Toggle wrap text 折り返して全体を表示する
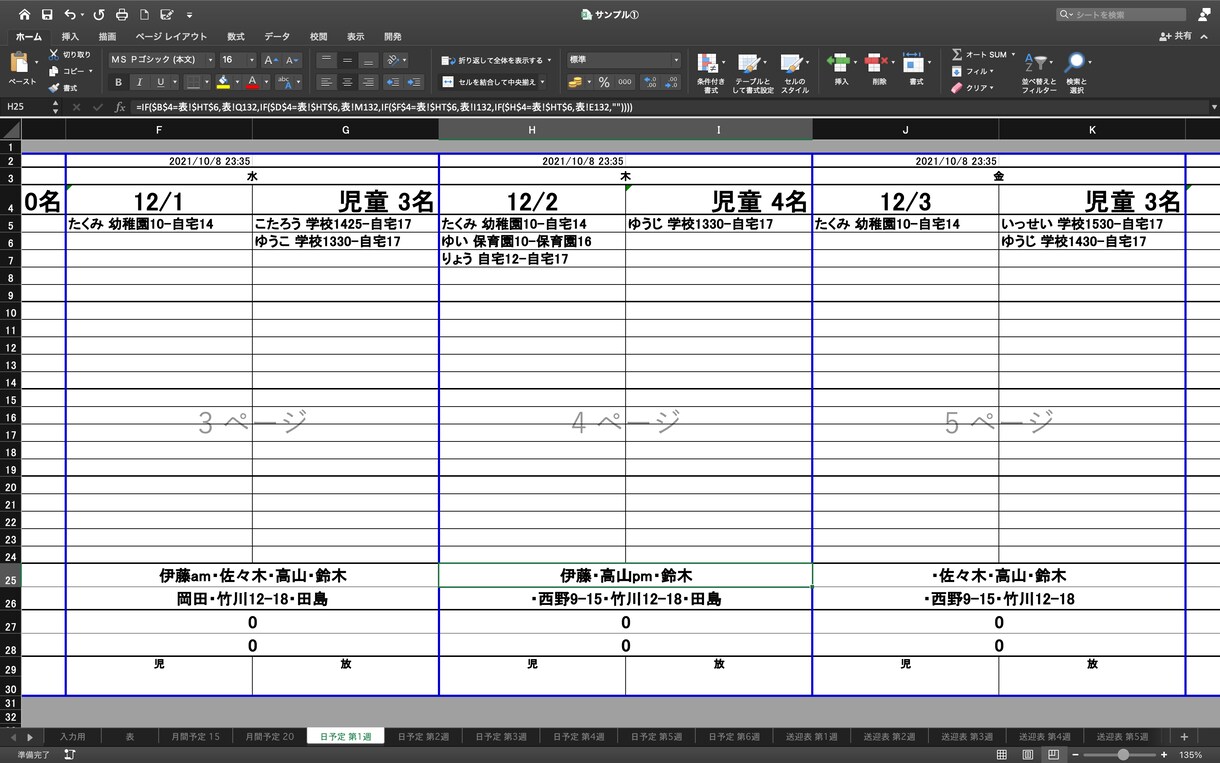The image size is (1220, 763). (494, 60)
